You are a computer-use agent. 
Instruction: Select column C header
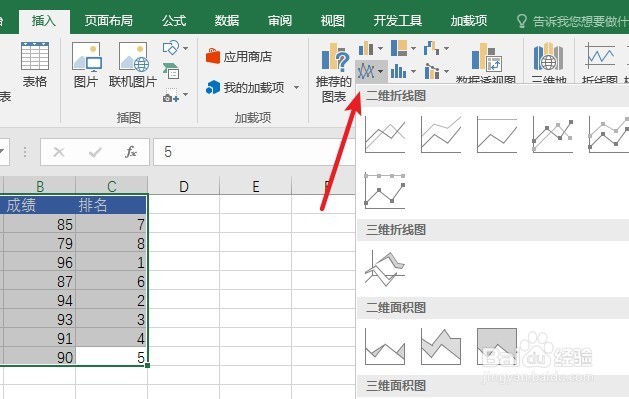click(x=112, y=186)
